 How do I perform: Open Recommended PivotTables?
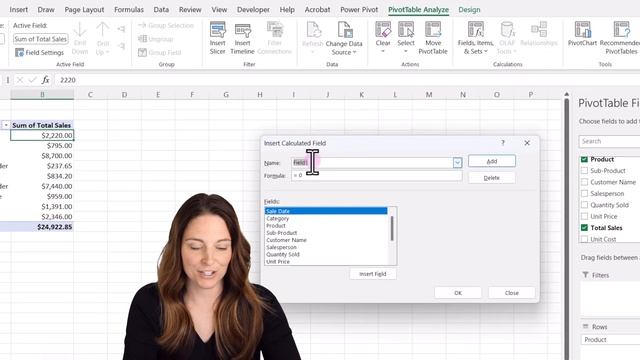[620, 38]
